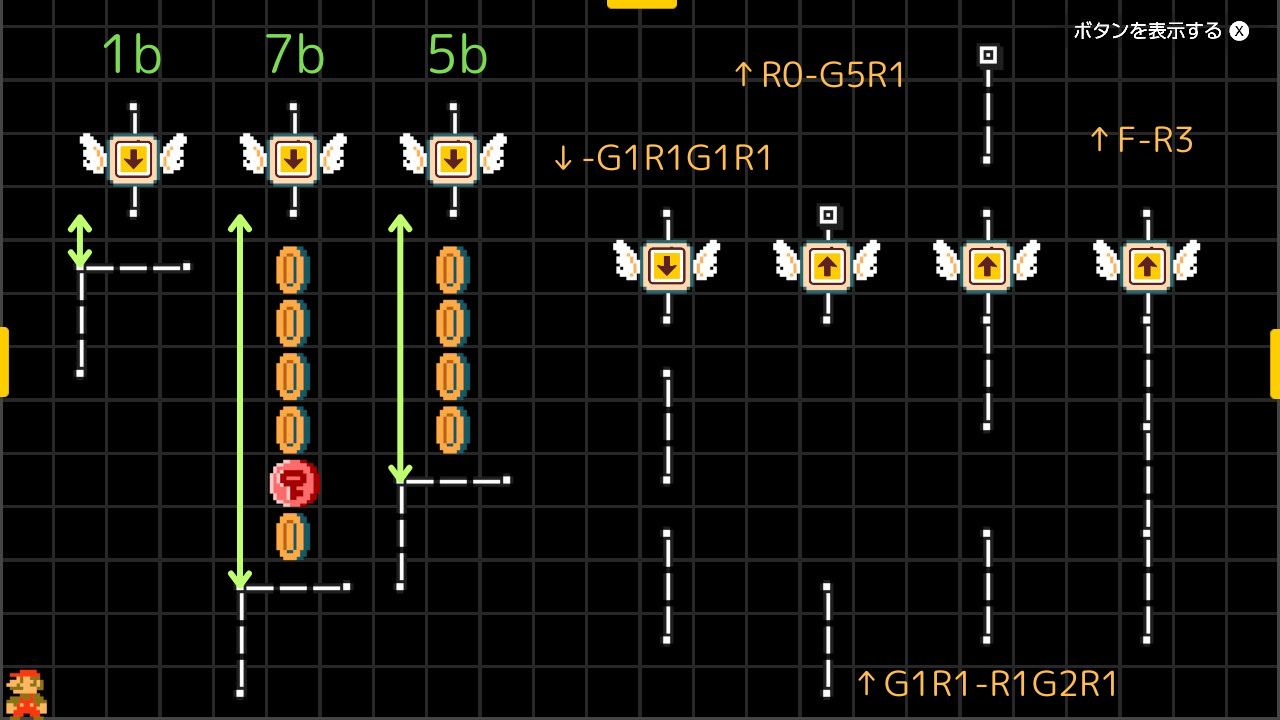Select the Mario character sprite

25,693
